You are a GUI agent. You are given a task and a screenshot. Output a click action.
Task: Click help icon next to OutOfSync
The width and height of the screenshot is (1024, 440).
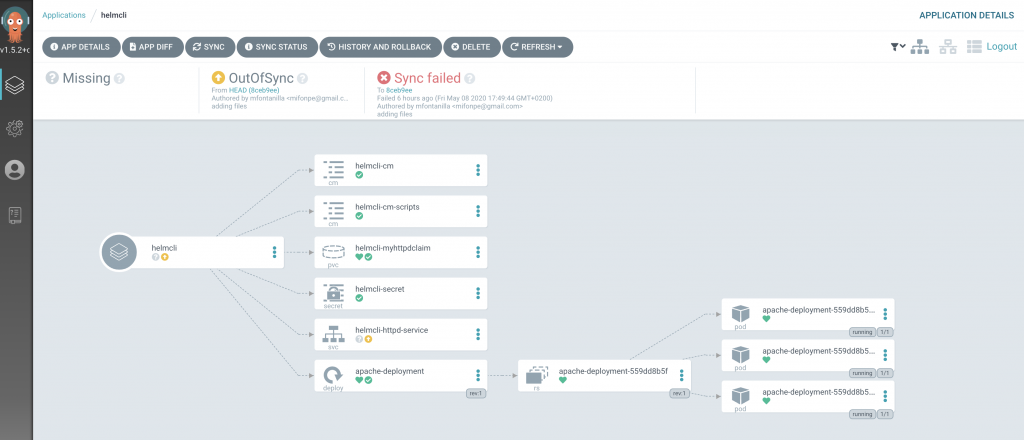[302, 78]
